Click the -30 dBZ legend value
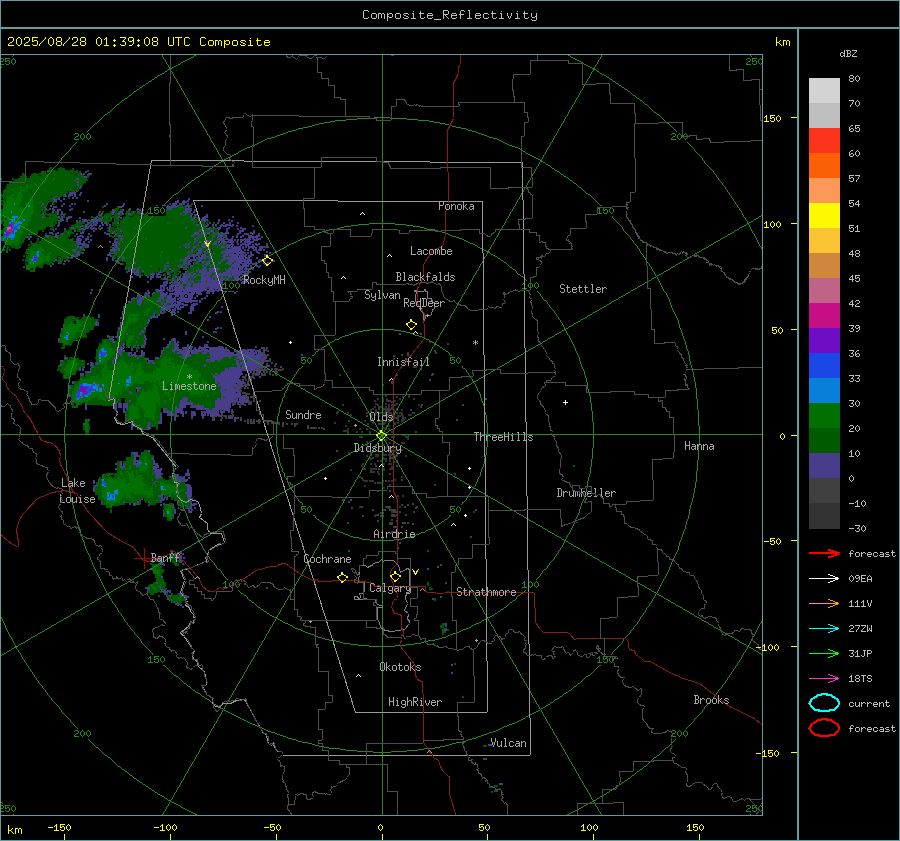 857,528
